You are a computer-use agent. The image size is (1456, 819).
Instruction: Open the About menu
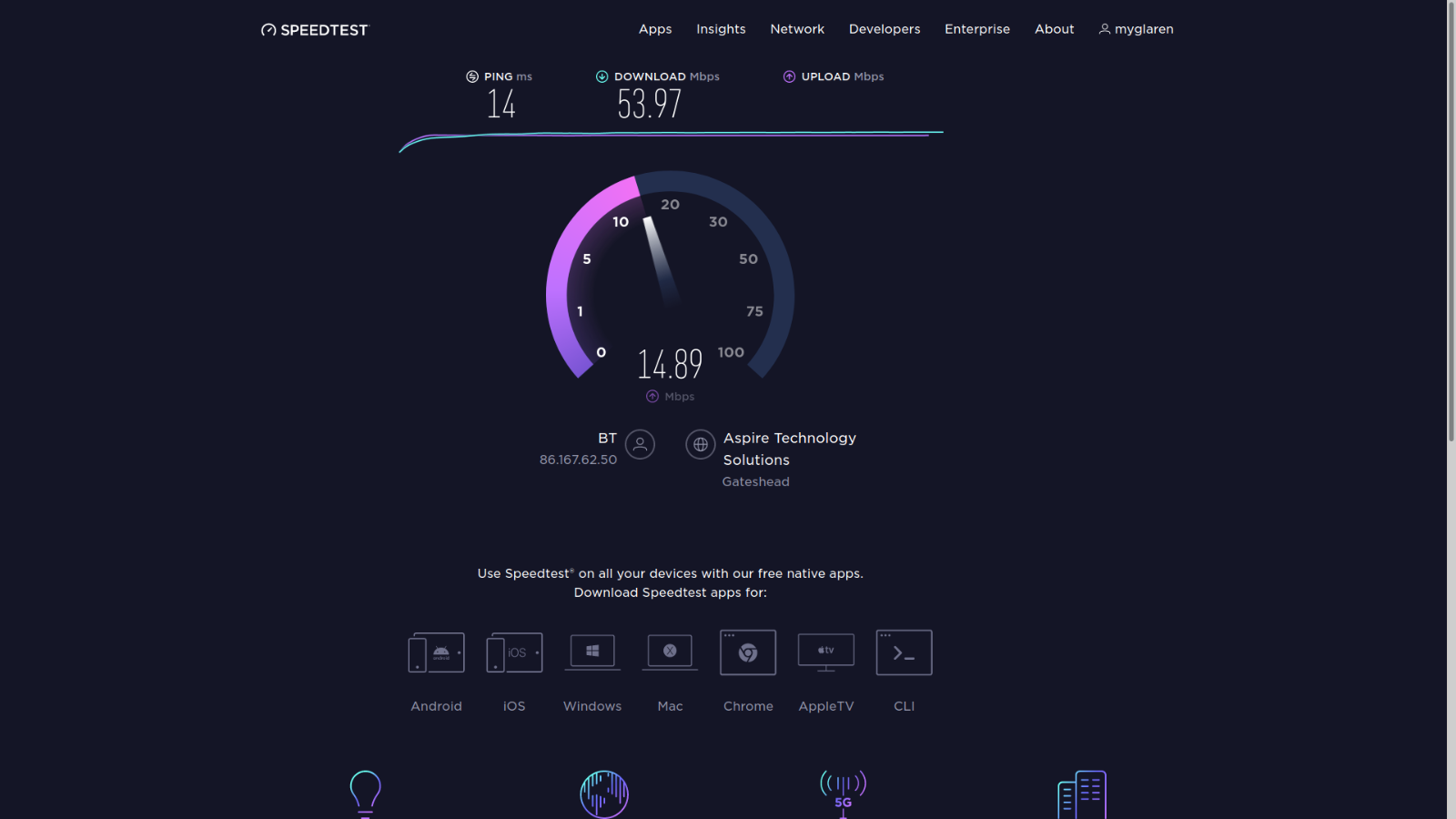click(1055, 29)
